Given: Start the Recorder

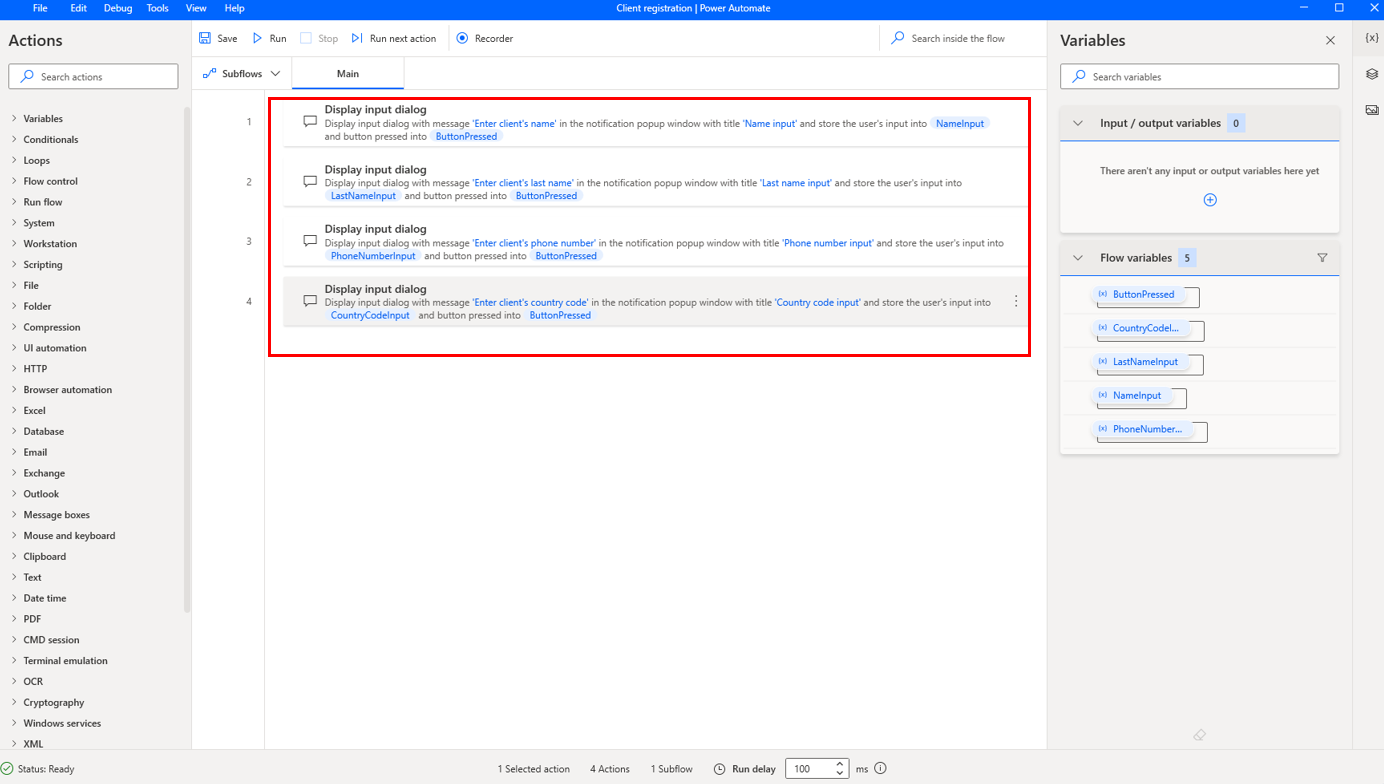Looking at the screenshot, I should (483, 38).
